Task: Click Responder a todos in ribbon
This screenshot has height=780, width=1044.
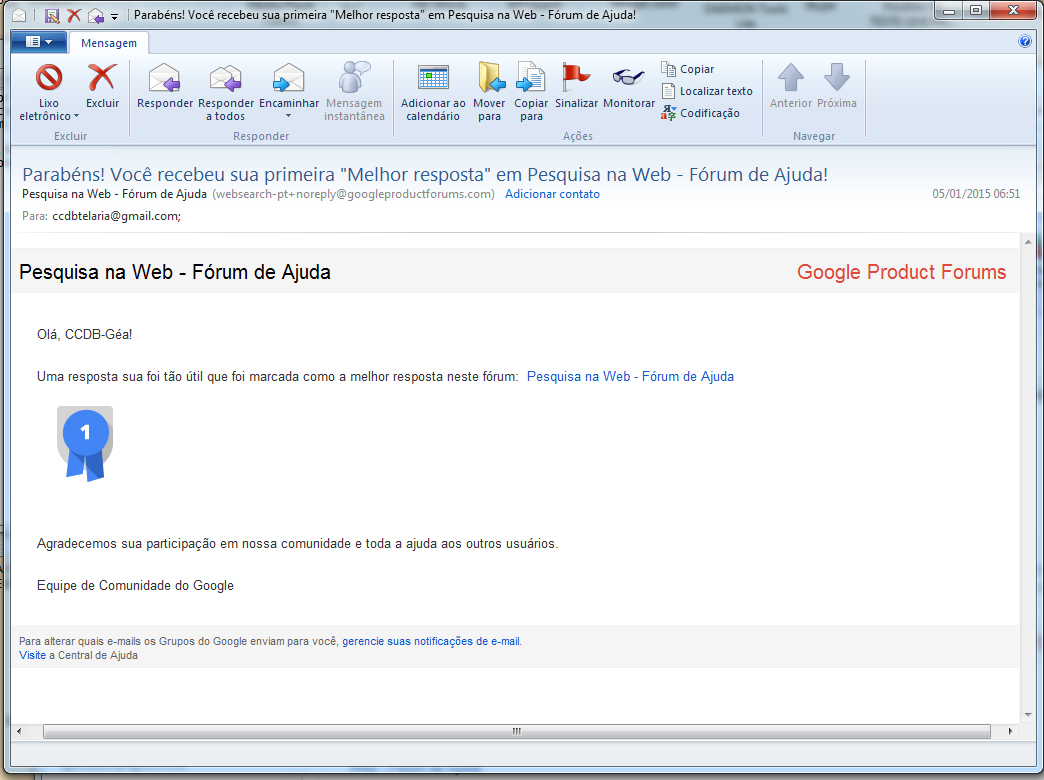Action: click(226, 78)
